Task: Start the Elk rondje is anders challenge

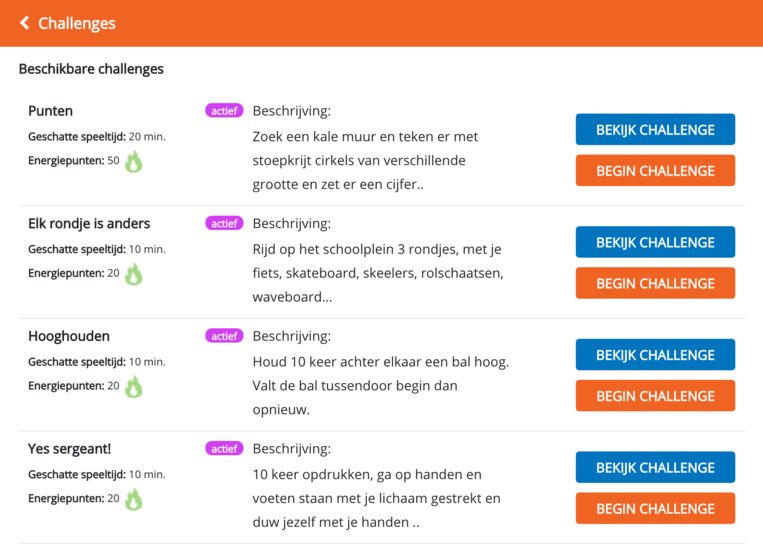Action: click(x=655, y=283)
